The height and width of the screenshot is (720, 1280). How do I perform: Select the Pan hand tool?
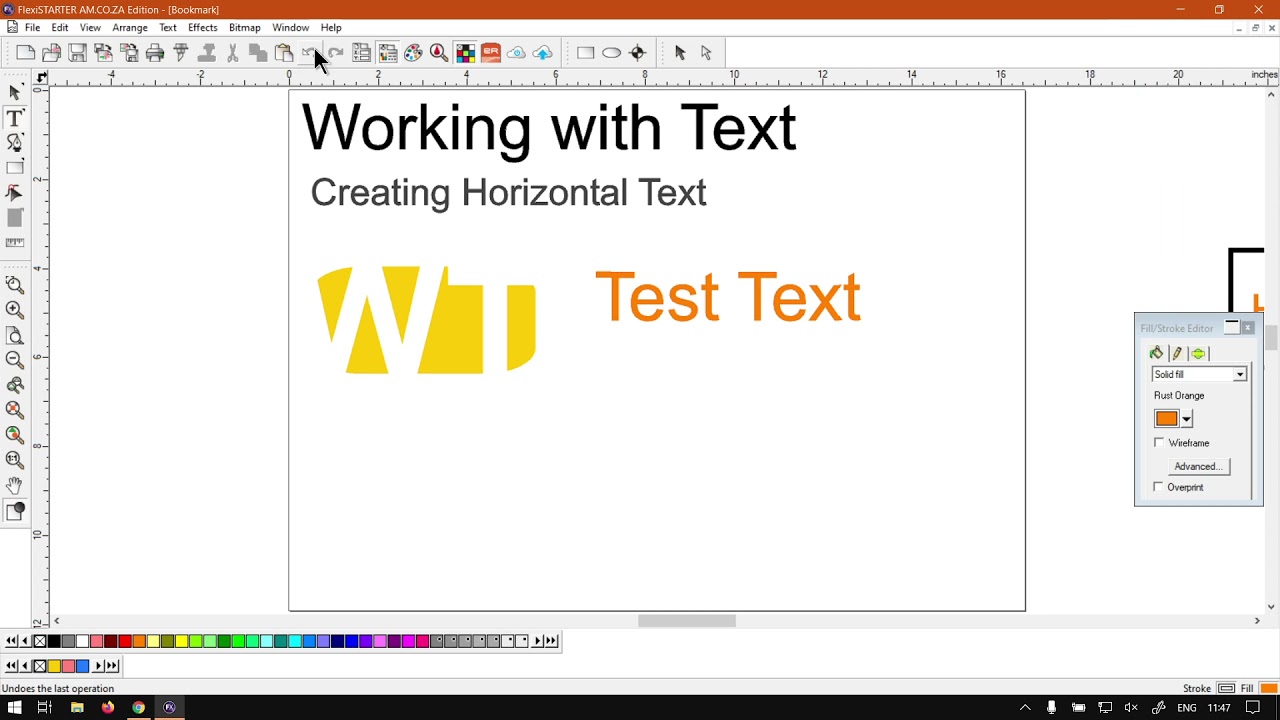[x=15, y=485]
